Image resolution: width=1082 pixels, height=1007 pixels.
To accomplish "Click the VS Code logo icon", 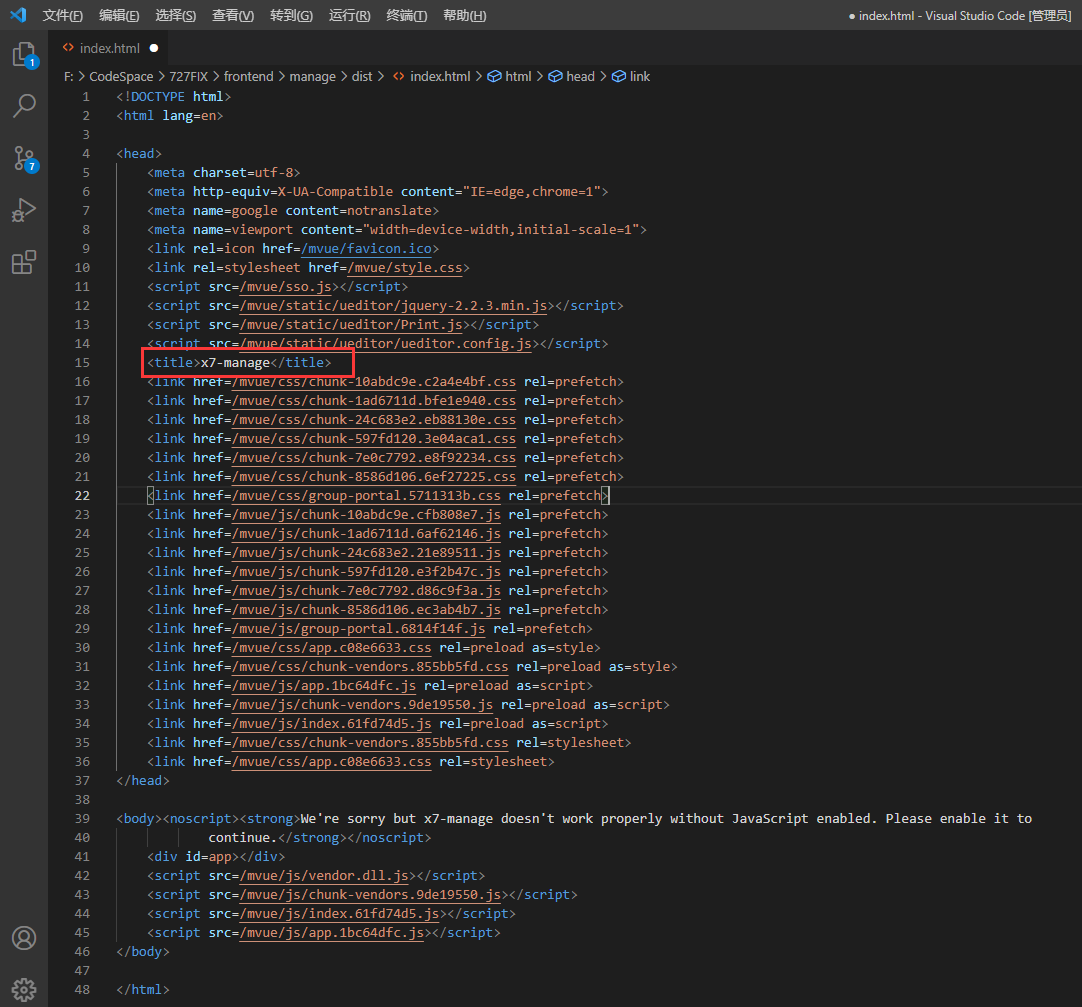I will (18, 15).
